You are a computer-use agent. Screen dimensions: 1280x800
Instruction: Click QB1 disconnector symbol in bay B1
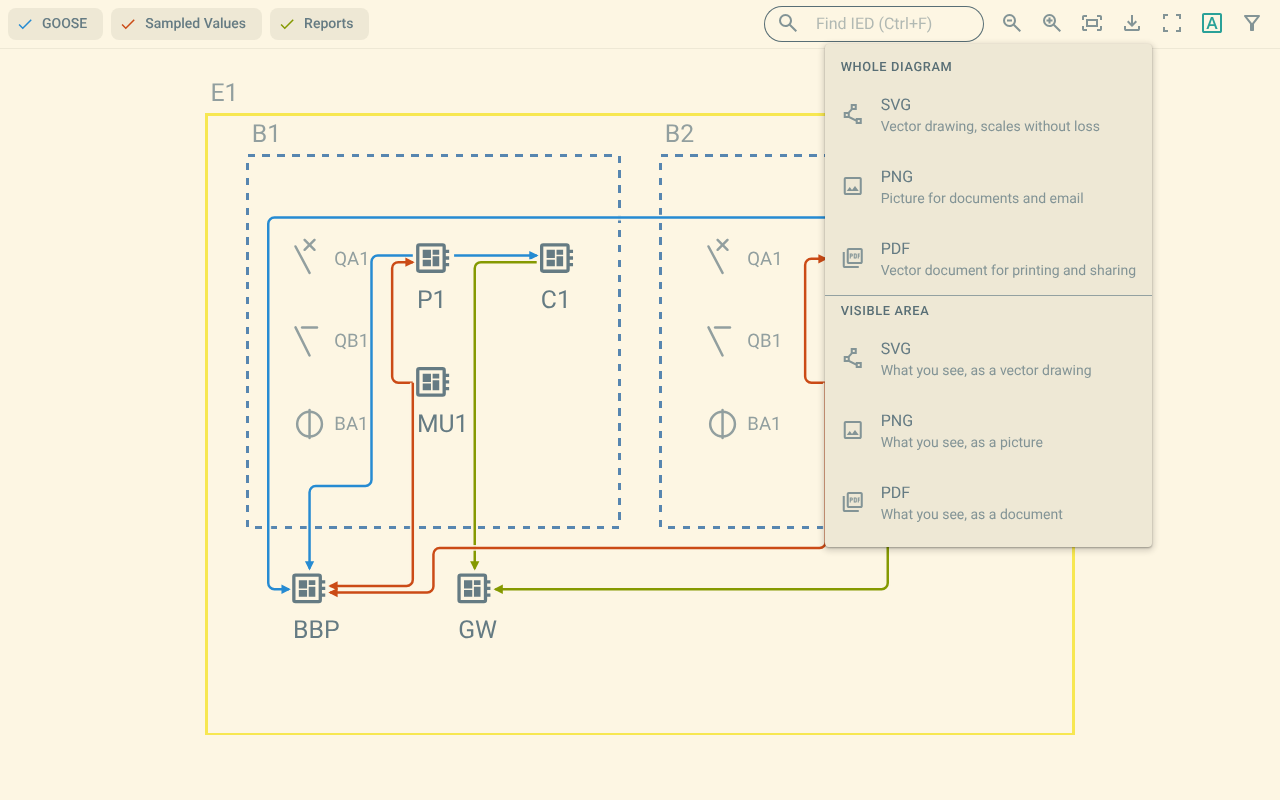306,341
